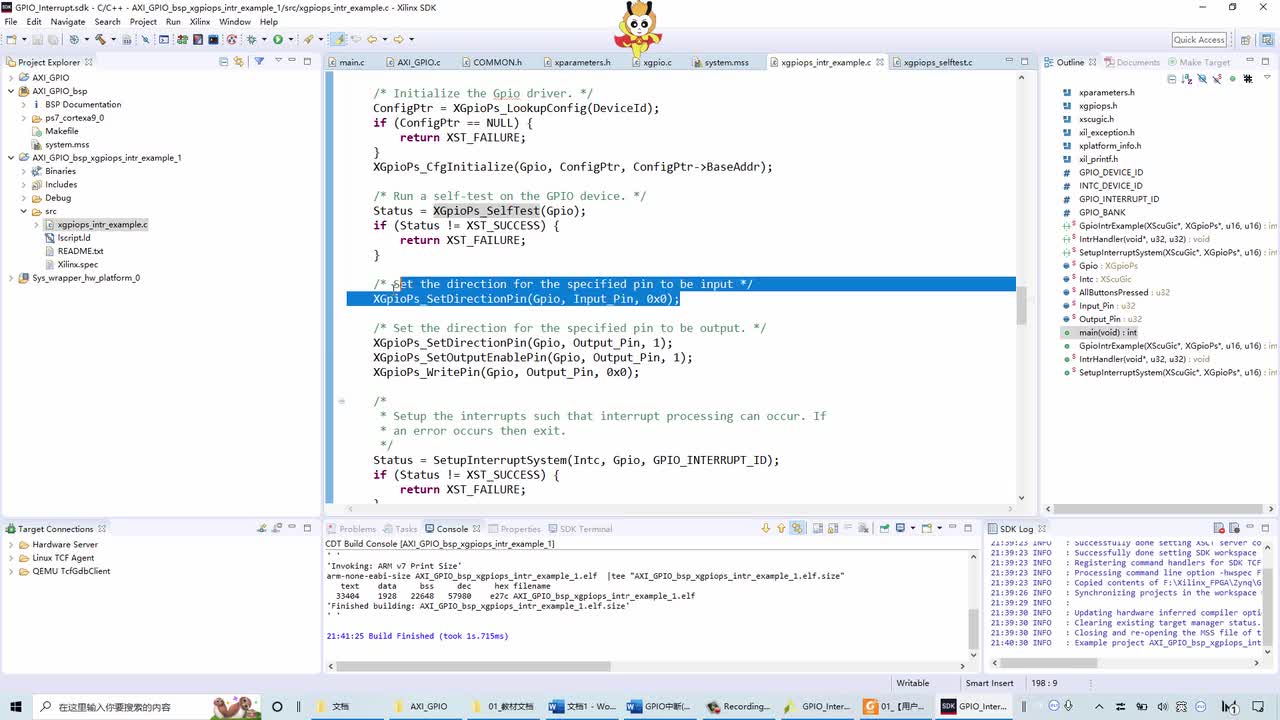Click the Console previous error up arrow
The width and height of the screenshot is (1280, 720).
click(x=781, y=528)
